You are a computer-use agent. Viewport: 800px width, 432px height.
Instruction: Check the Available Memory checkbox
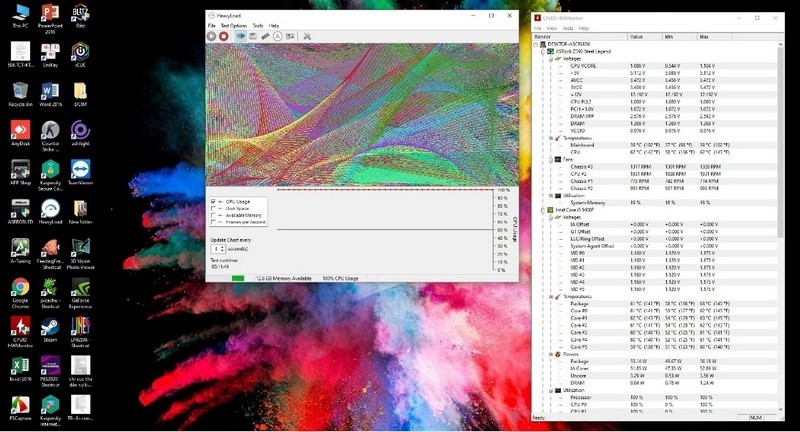click(x=214, y=215)
